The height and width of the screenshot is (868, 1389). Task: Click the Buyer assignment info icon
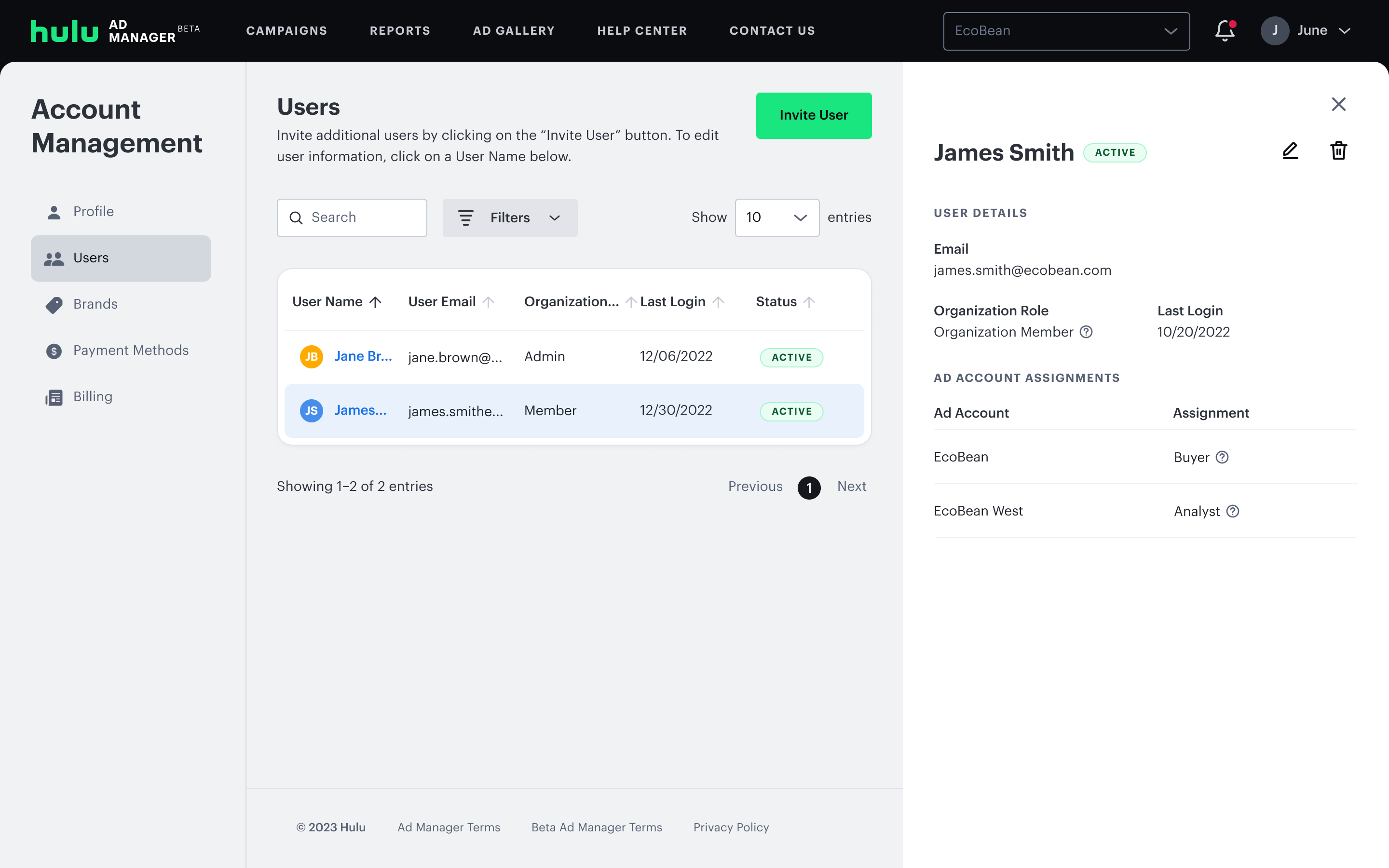[x=1222, y=458]
